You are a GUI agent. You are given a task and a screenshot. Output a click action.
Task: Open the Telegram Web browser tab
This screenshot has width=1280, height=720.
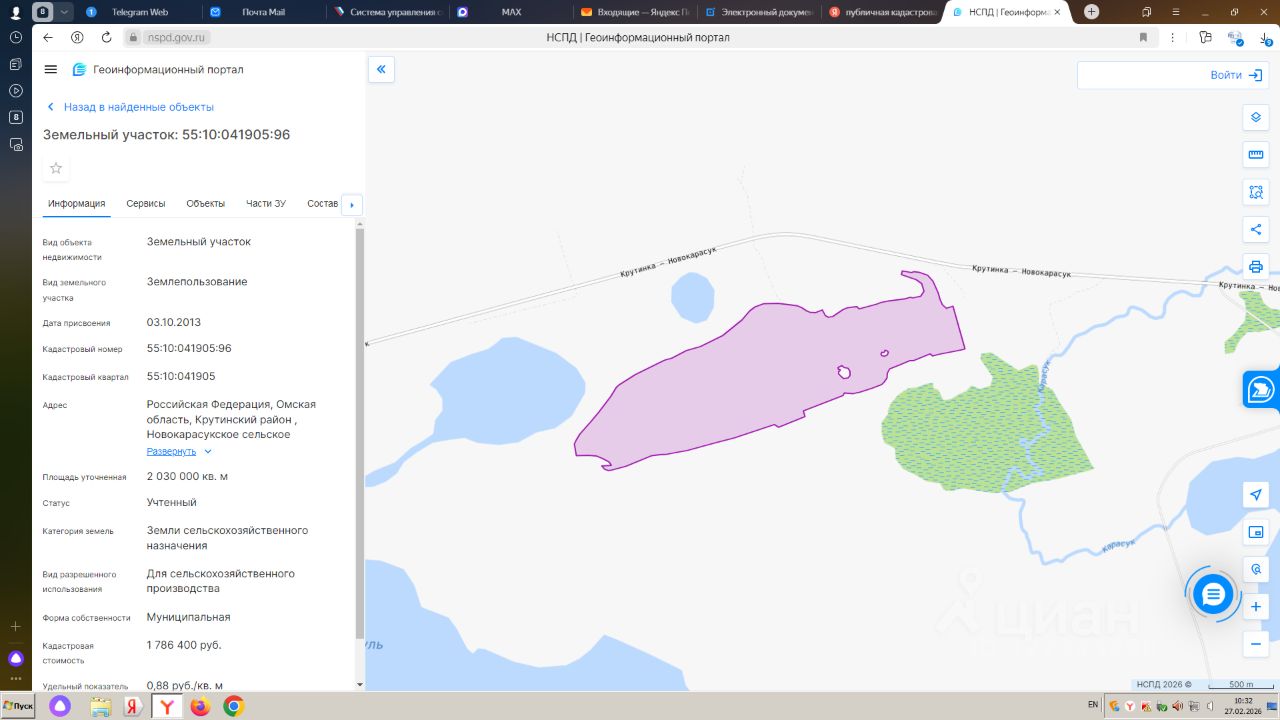click(138, 12)
